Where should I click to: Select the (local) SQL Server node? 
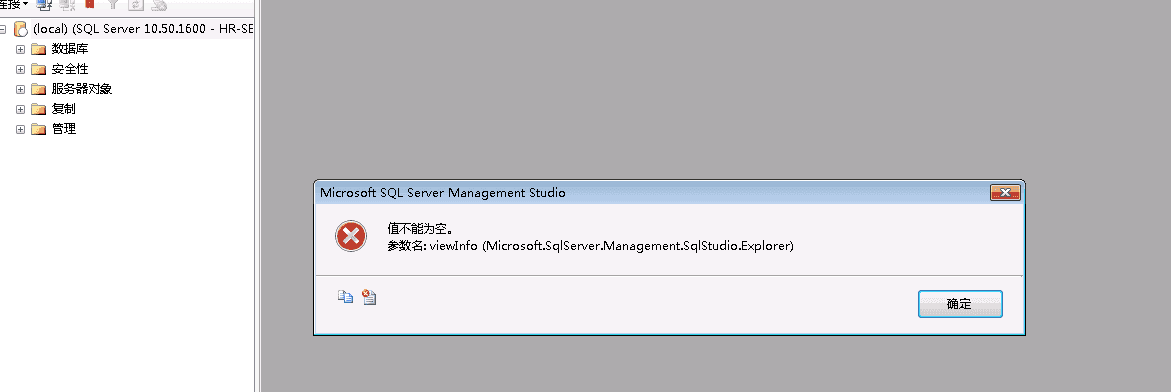coord(143,29)
